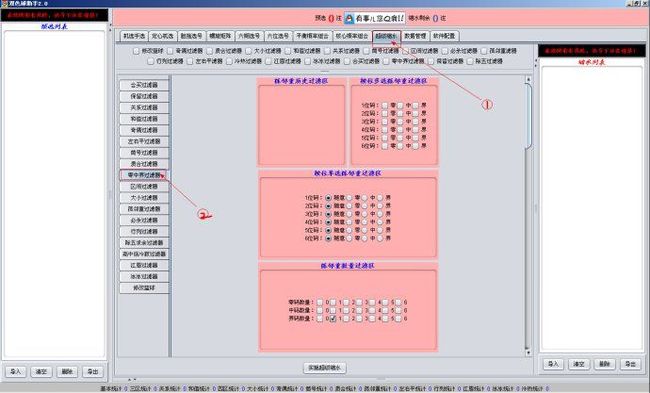Enable the 零中界过滤器 checkbox in second row
The image size is (650, 393).
click(386, 61)
